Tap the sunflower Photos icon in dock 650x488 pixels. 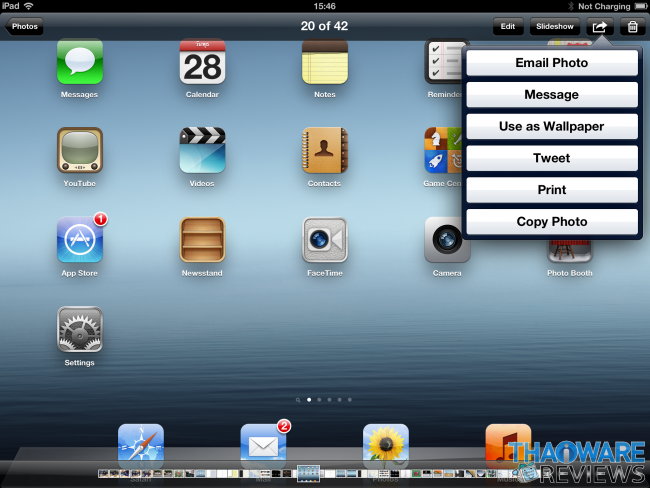tap(386, 447)
